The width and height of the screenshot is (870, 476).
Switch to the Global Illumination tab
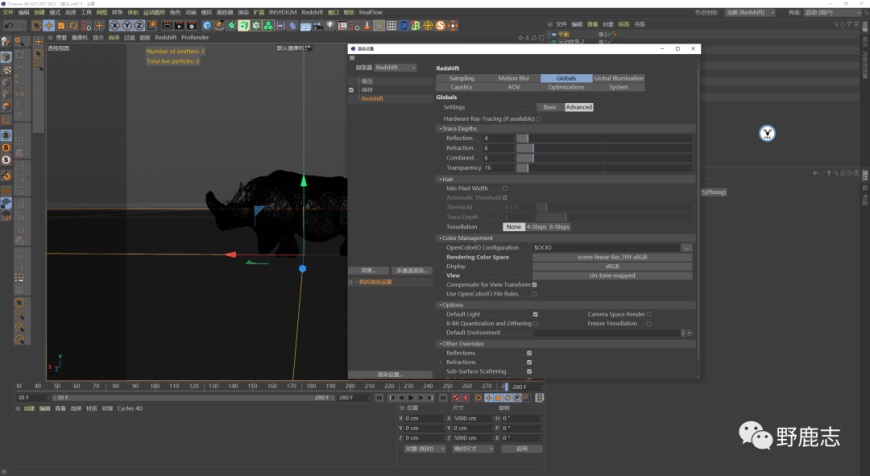point(619,78)
